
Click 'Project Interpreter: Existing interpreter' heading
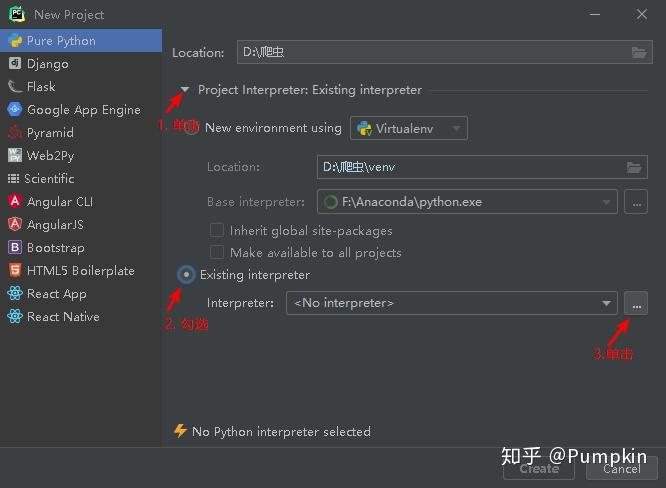pos(310,90)
